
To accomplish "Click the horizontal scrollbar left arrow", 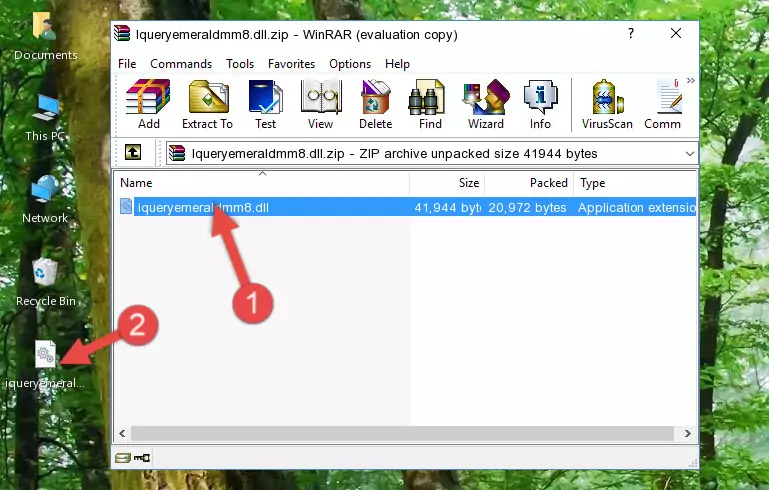I will 122,434.
